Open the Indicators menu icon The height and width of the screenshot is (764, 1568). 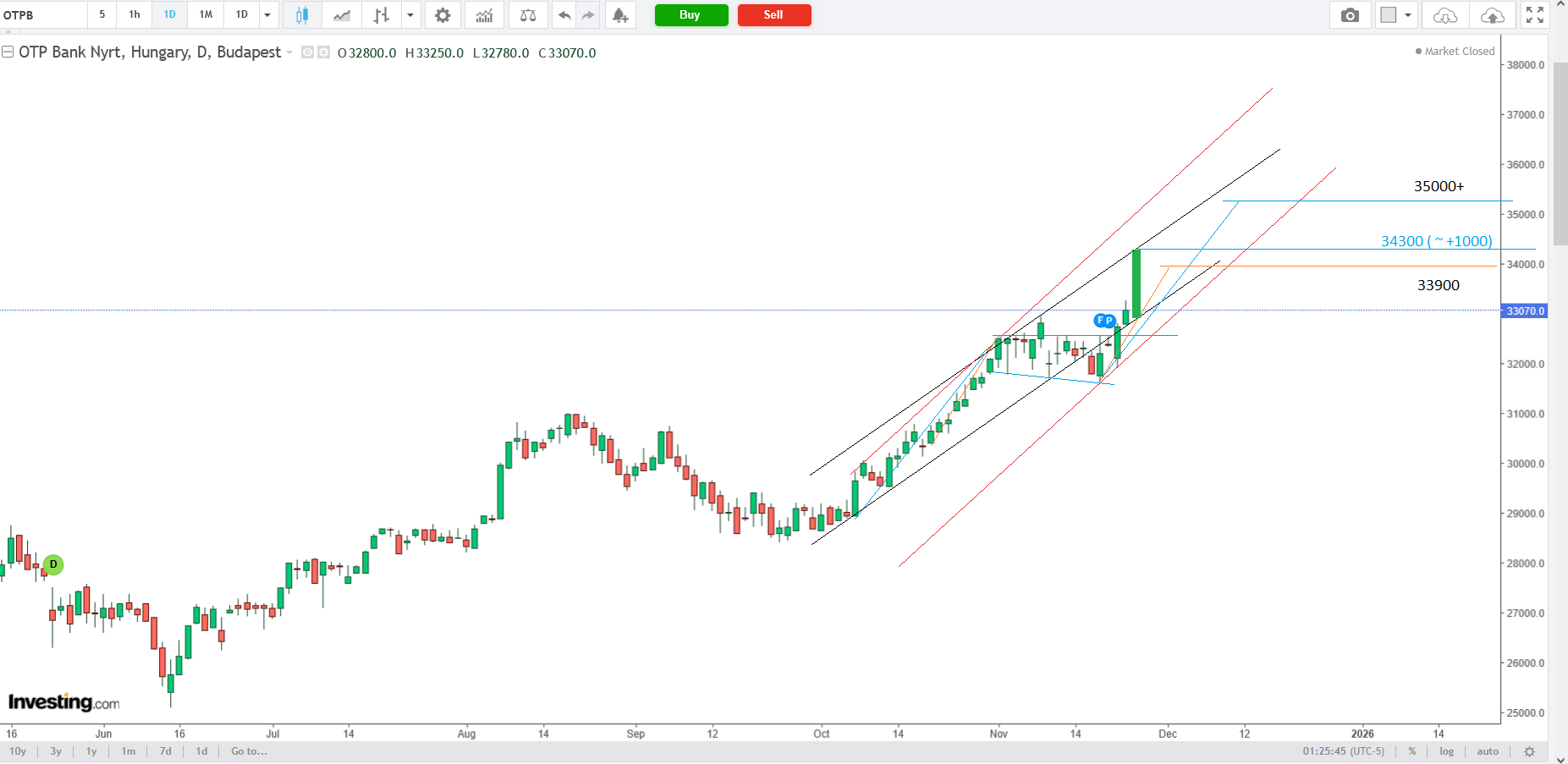pyautogui.click(x=484, y=15)
